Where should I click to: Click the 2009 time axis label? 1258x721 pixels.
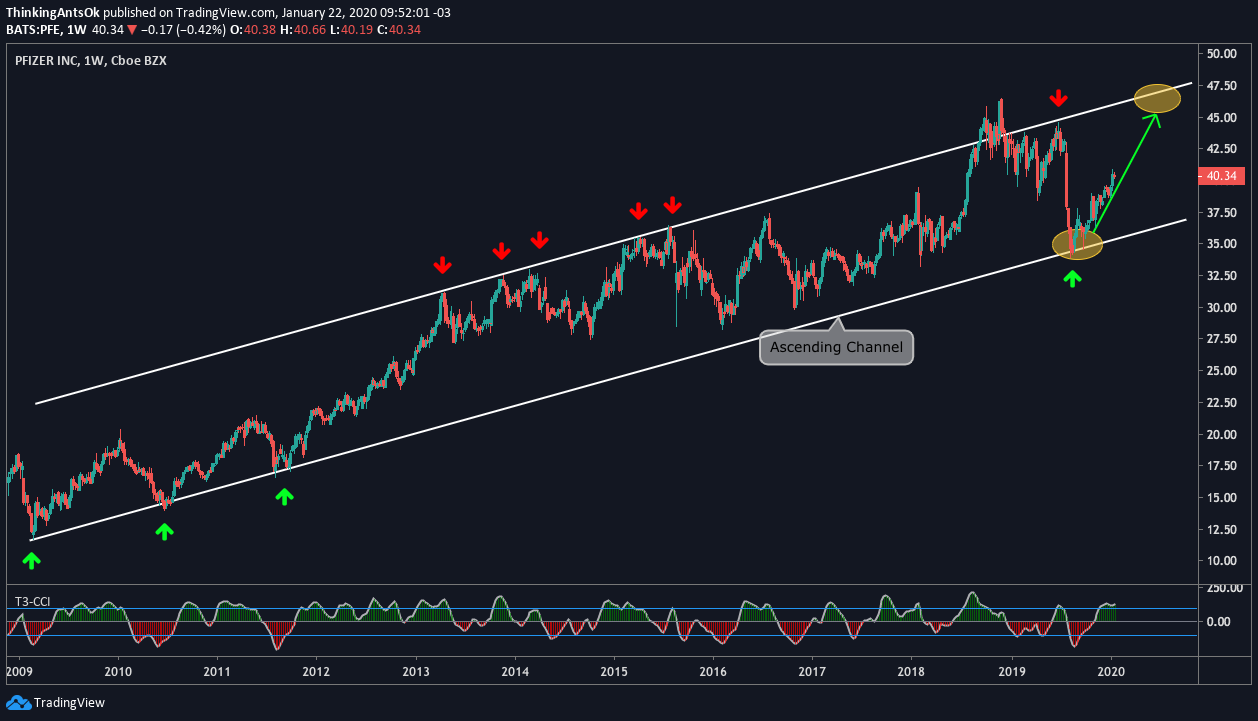pyautogui.click(x=20, y=671)
